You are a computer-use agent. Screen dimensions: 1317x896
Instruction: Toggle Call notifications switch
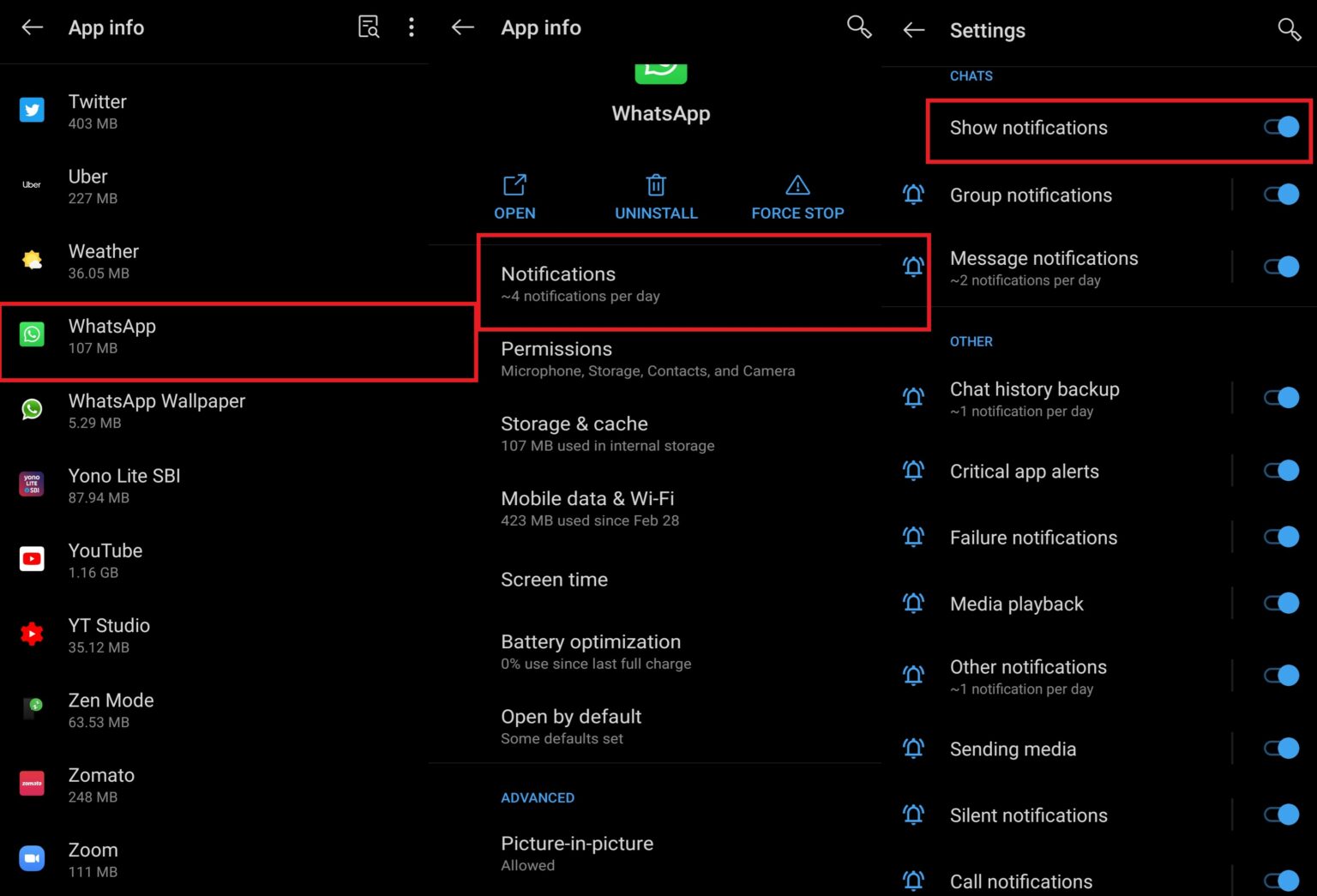[x=1282, y=881]
